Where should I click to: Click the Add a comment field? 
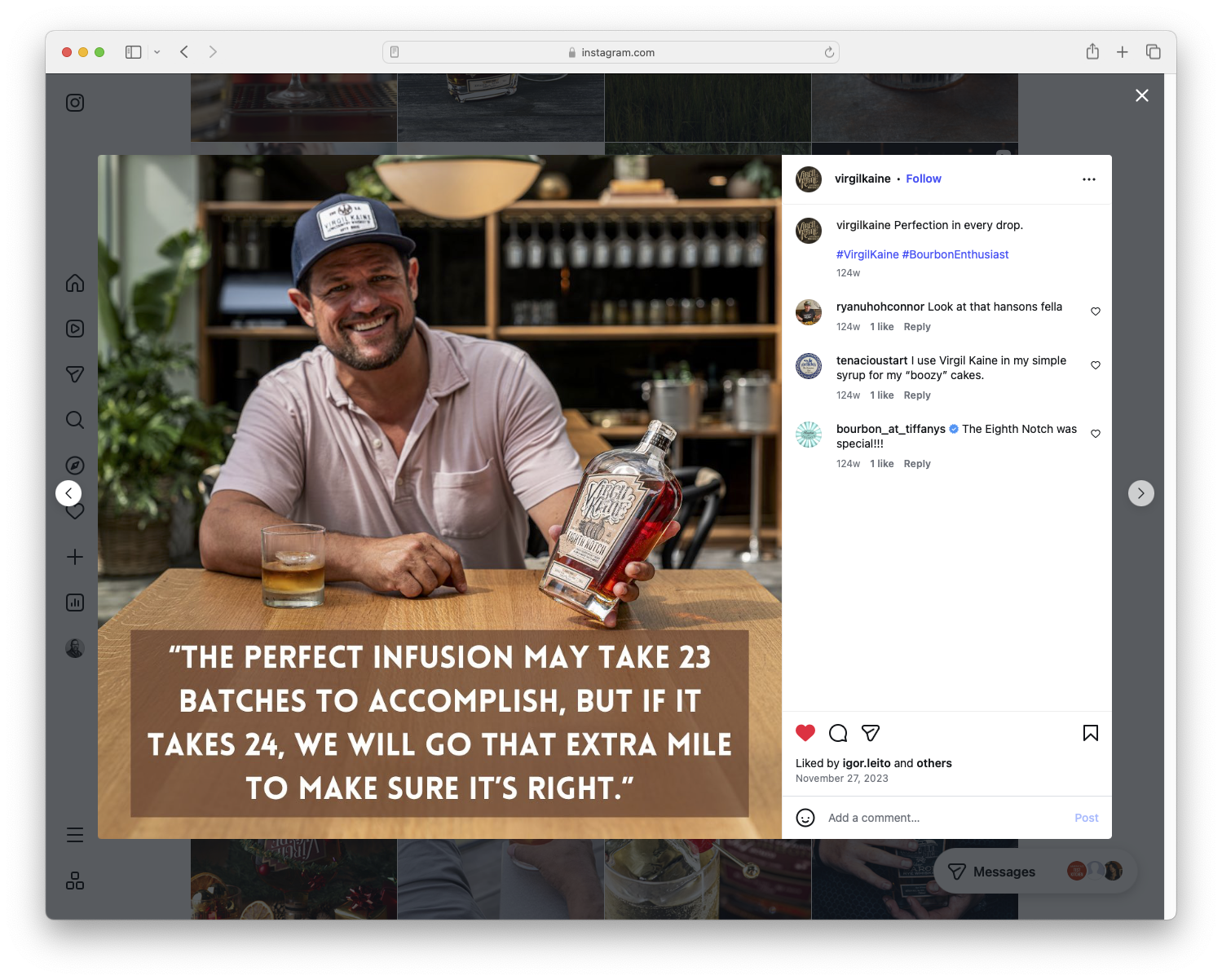[x=874, y=817]
